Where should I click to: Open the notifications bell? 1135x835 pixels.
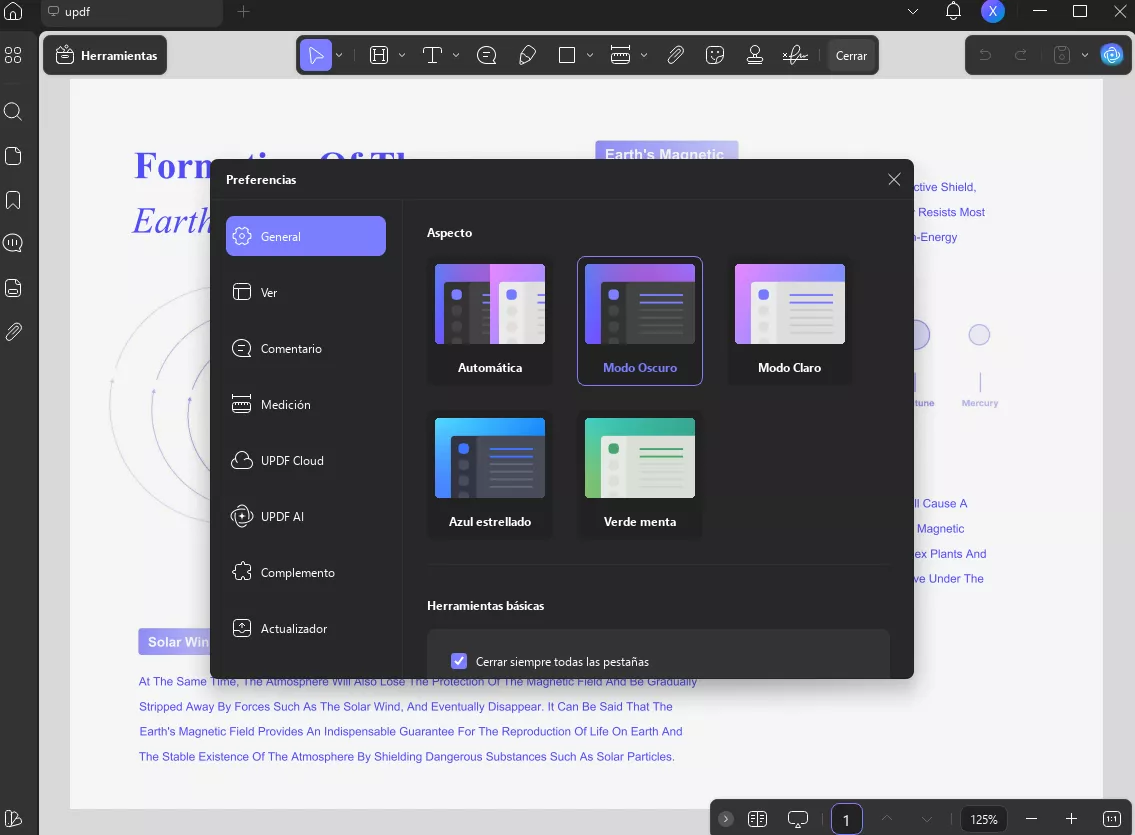pos(953,12)
